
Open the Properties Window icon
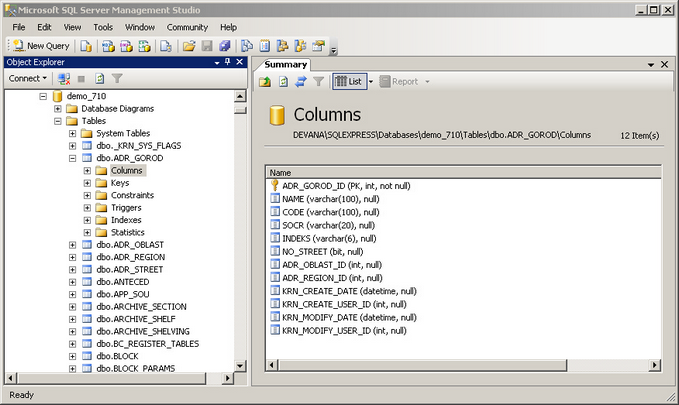coord(318,45)
